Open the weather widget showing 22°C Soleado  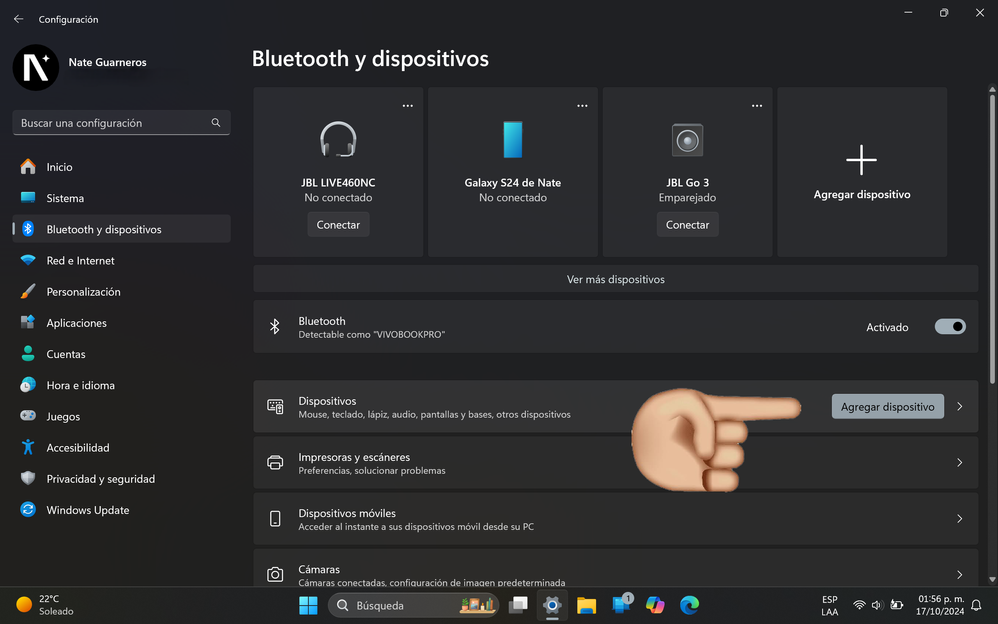[45, 604]
